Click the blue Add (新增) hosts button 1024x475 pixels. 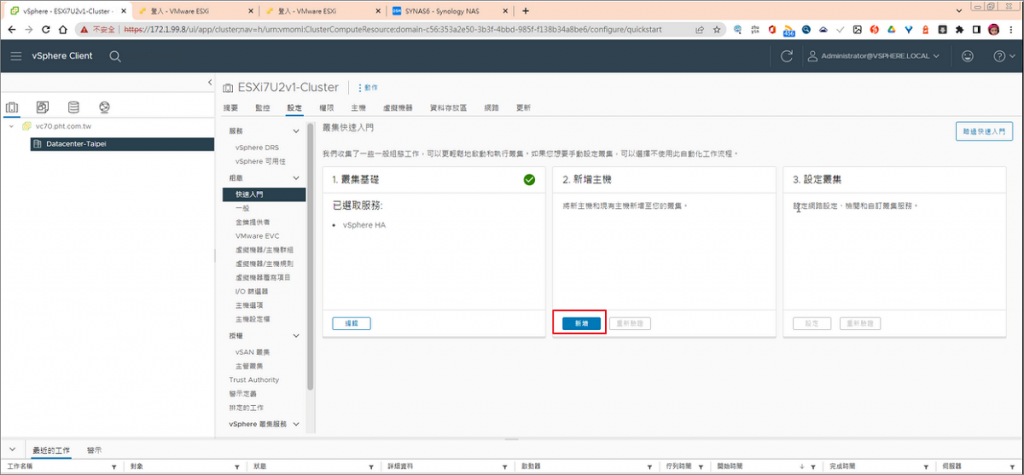tap(581, 323)
